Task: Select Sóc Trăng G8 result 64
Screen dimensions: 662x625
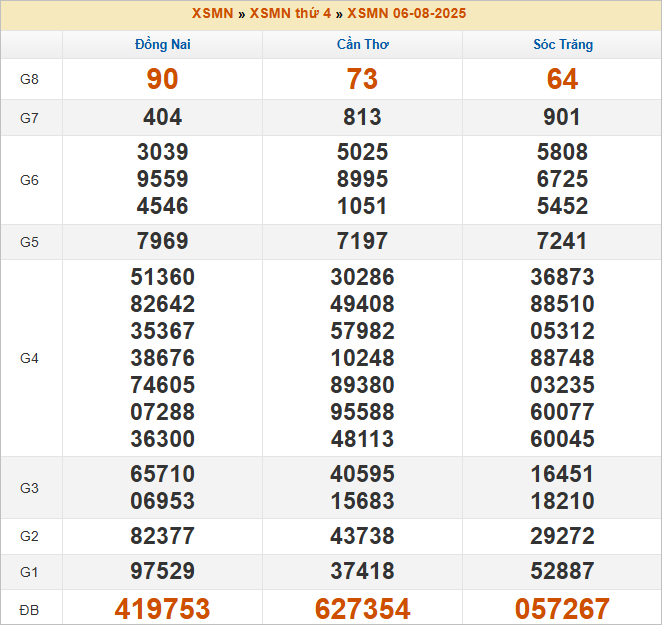Action: (x=562, y=79)
